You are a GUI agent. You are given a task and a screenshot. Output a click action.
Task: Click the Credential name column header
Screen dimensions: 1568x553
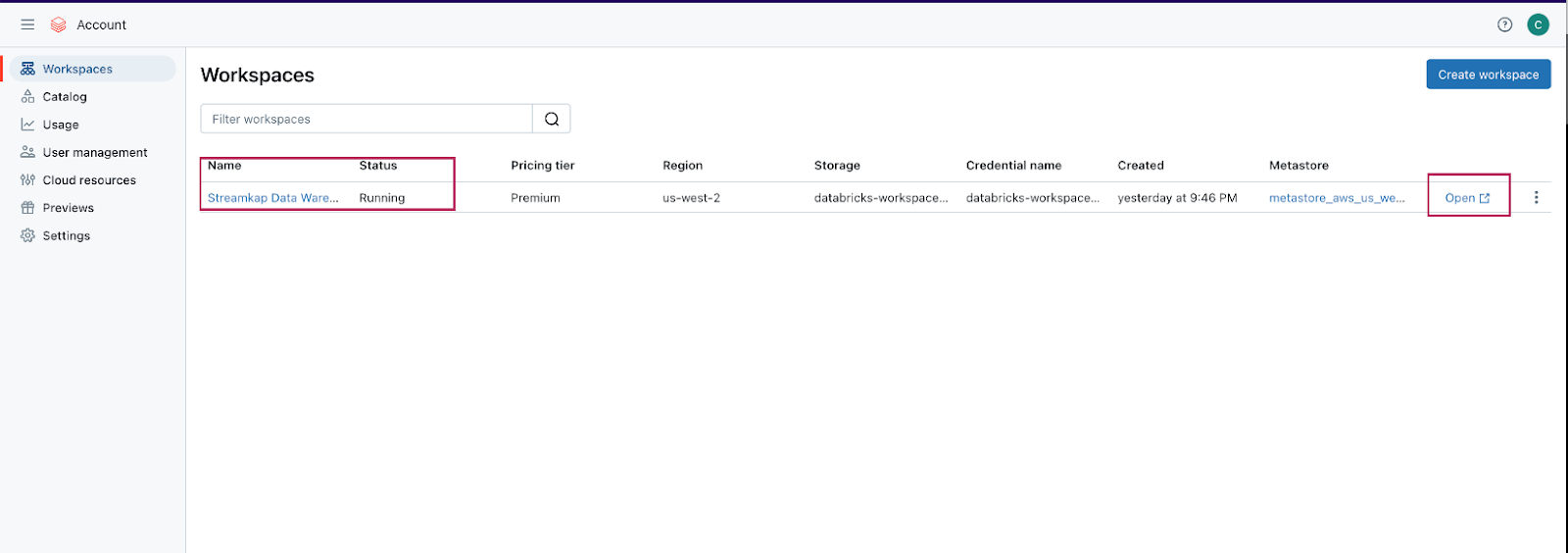tap(1013, 166)
